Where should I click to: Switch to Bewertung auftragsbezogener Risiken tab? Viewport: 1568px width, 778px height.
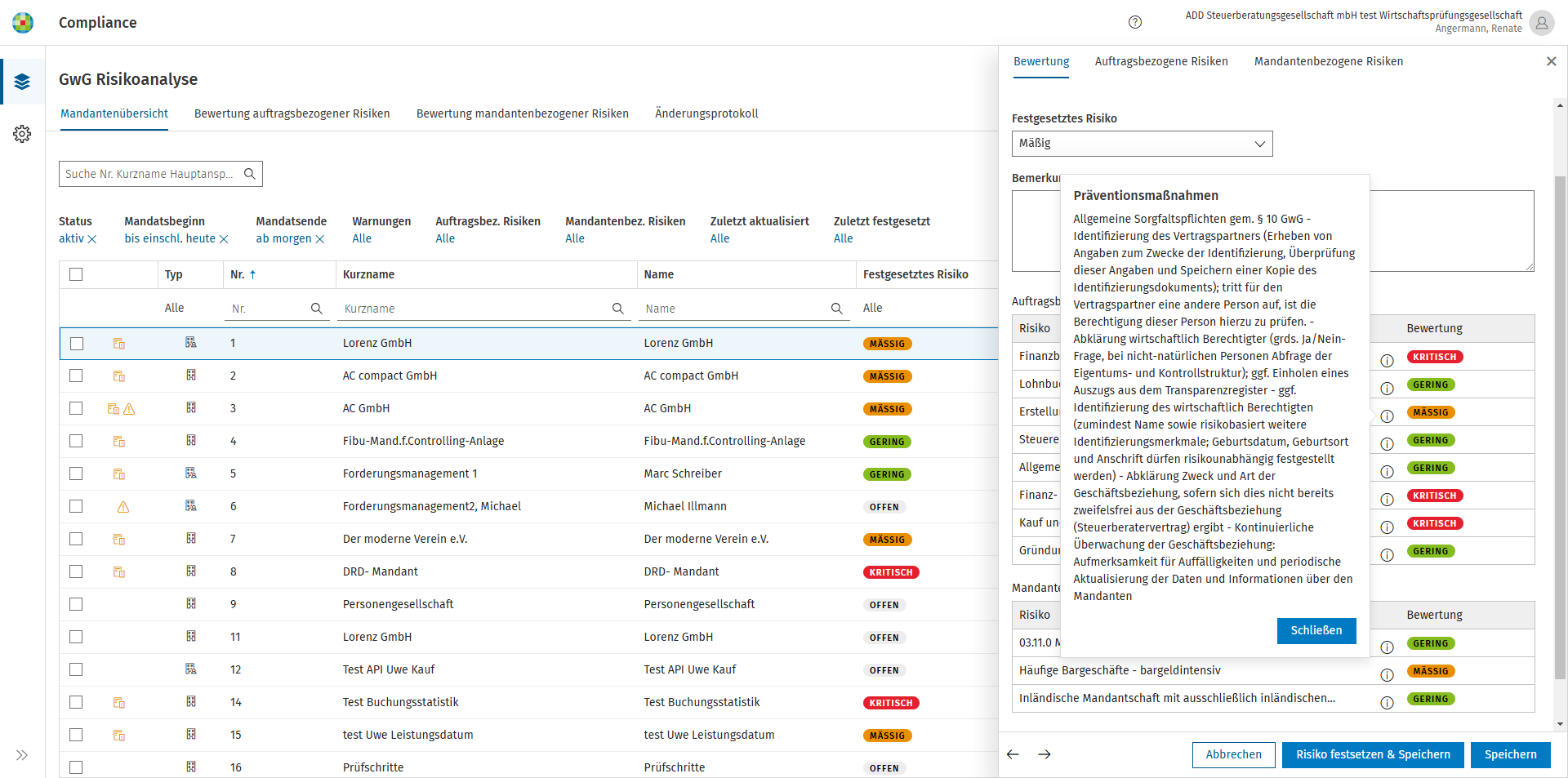(292, 113)
